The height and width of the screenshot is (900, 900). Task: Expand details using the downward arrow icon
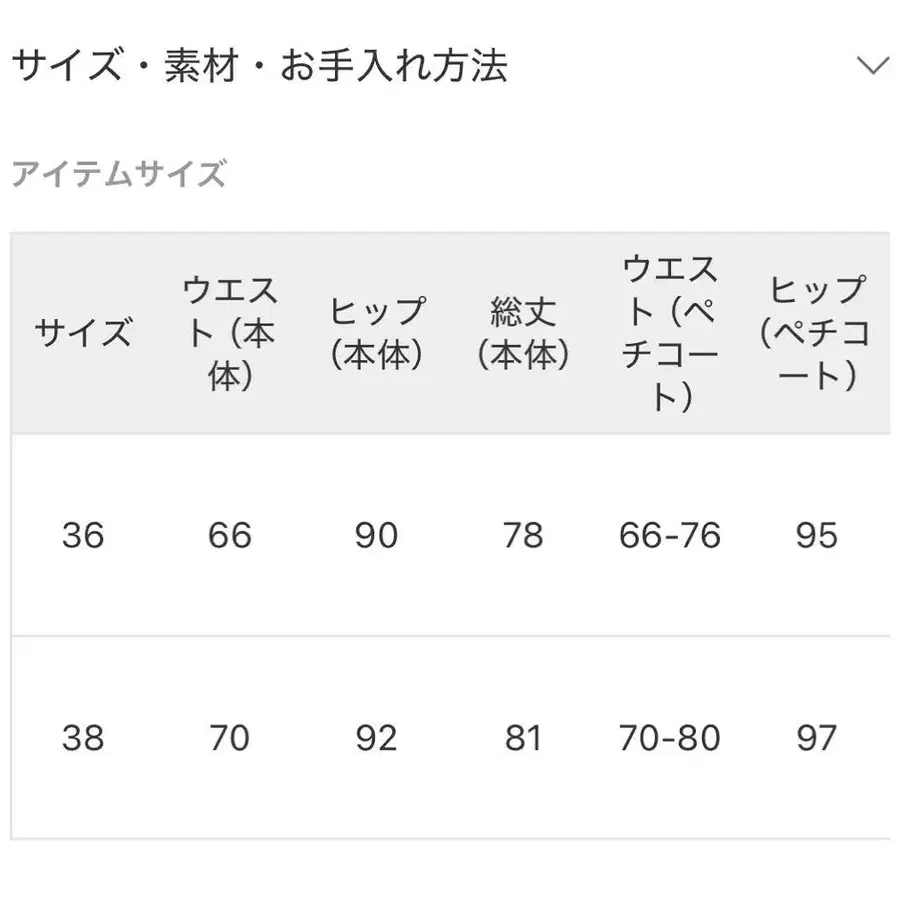coord(874,64)
